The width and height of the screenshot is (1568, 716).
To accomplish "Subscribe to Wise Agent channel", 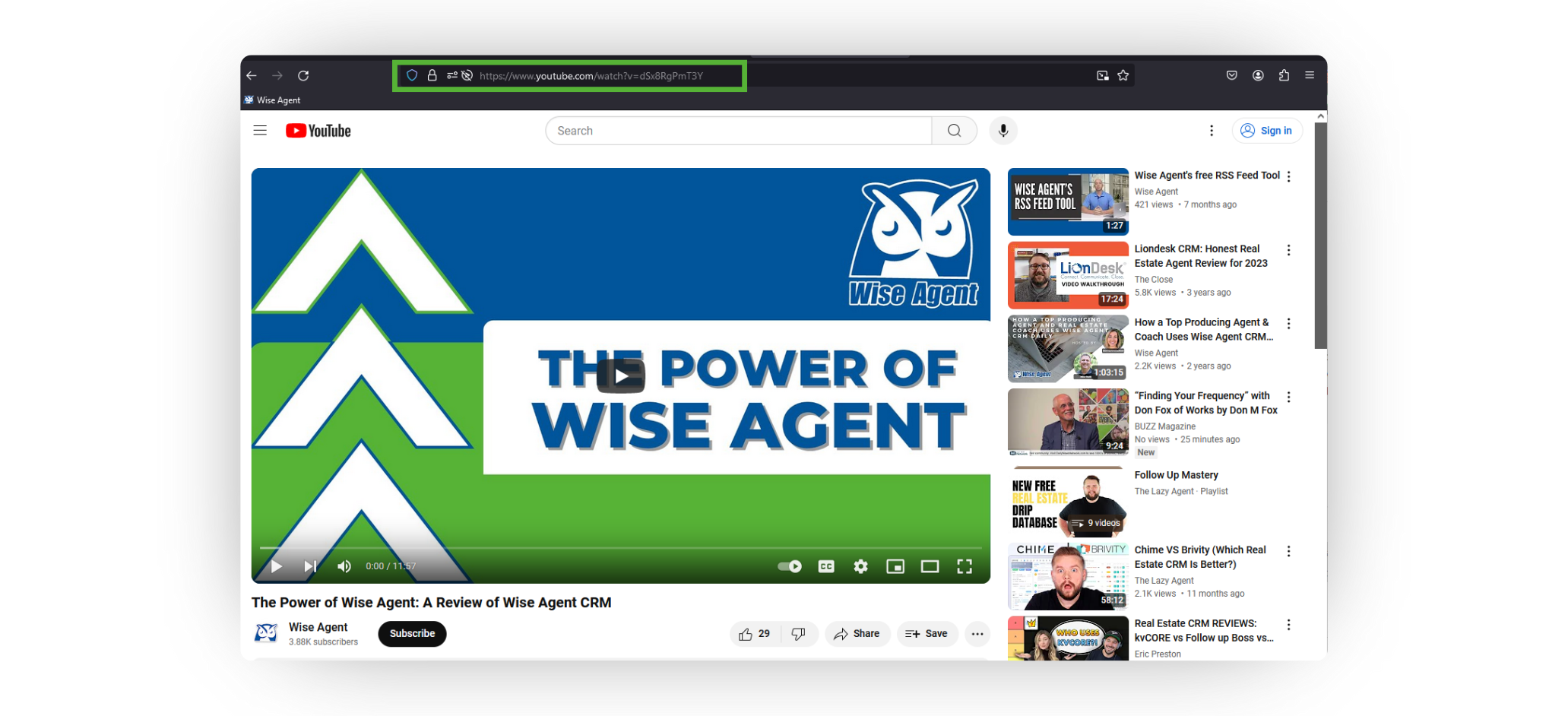I will click(x=412, y=634).
